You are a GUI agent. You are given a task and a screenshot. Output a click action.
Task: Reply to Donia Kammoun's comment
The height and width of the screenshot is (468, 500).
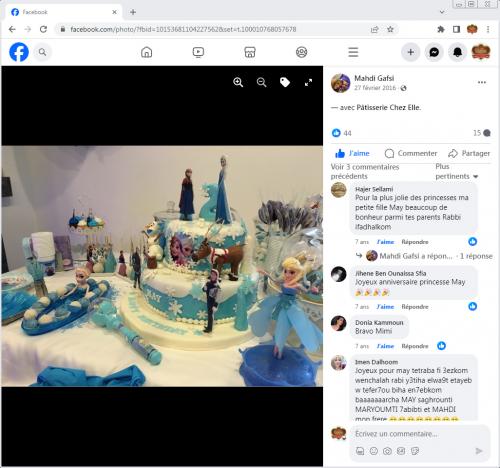(415, 346)
